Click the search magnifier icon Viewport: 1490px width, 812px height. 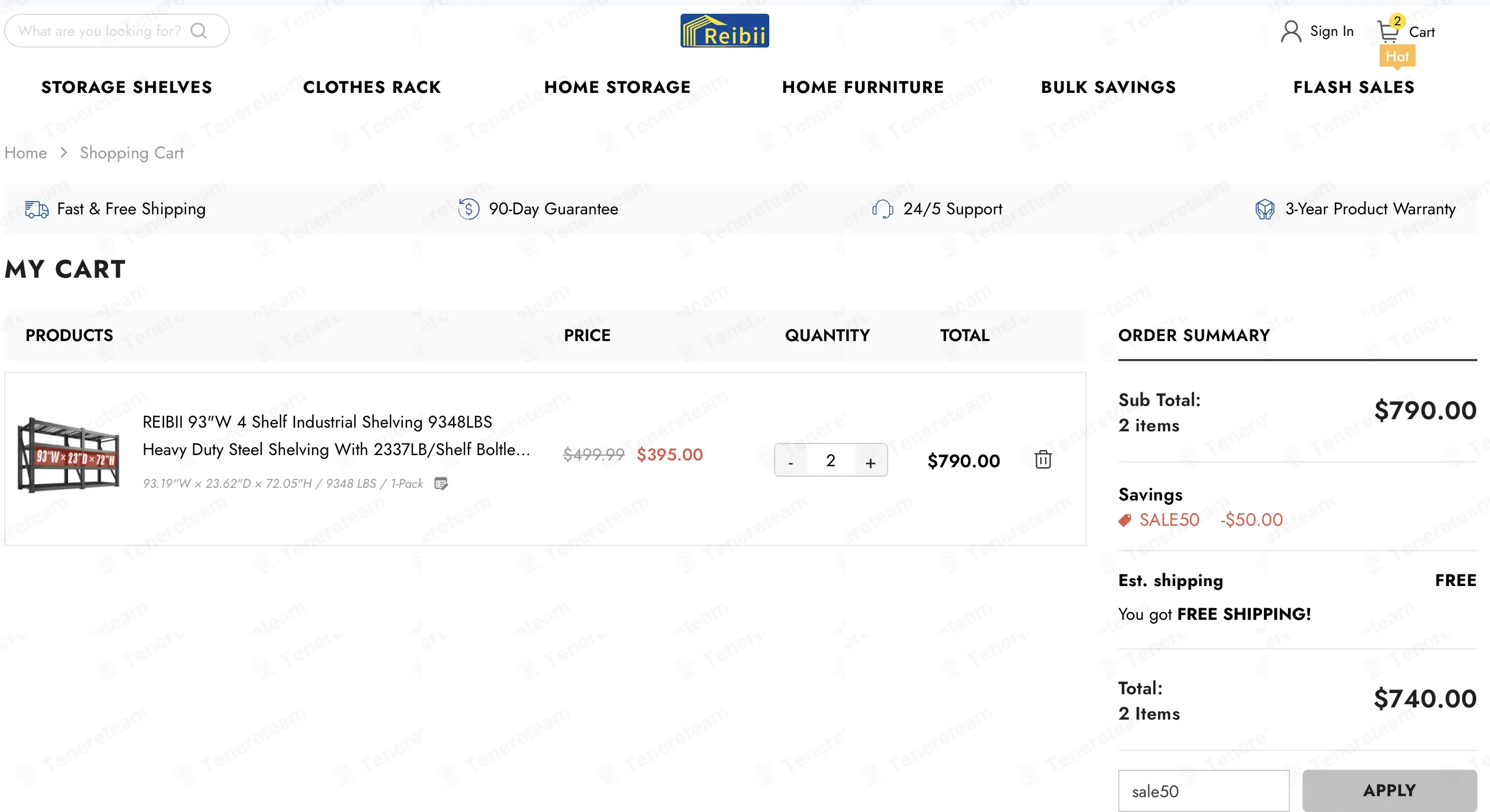click(x=199, y=31)
